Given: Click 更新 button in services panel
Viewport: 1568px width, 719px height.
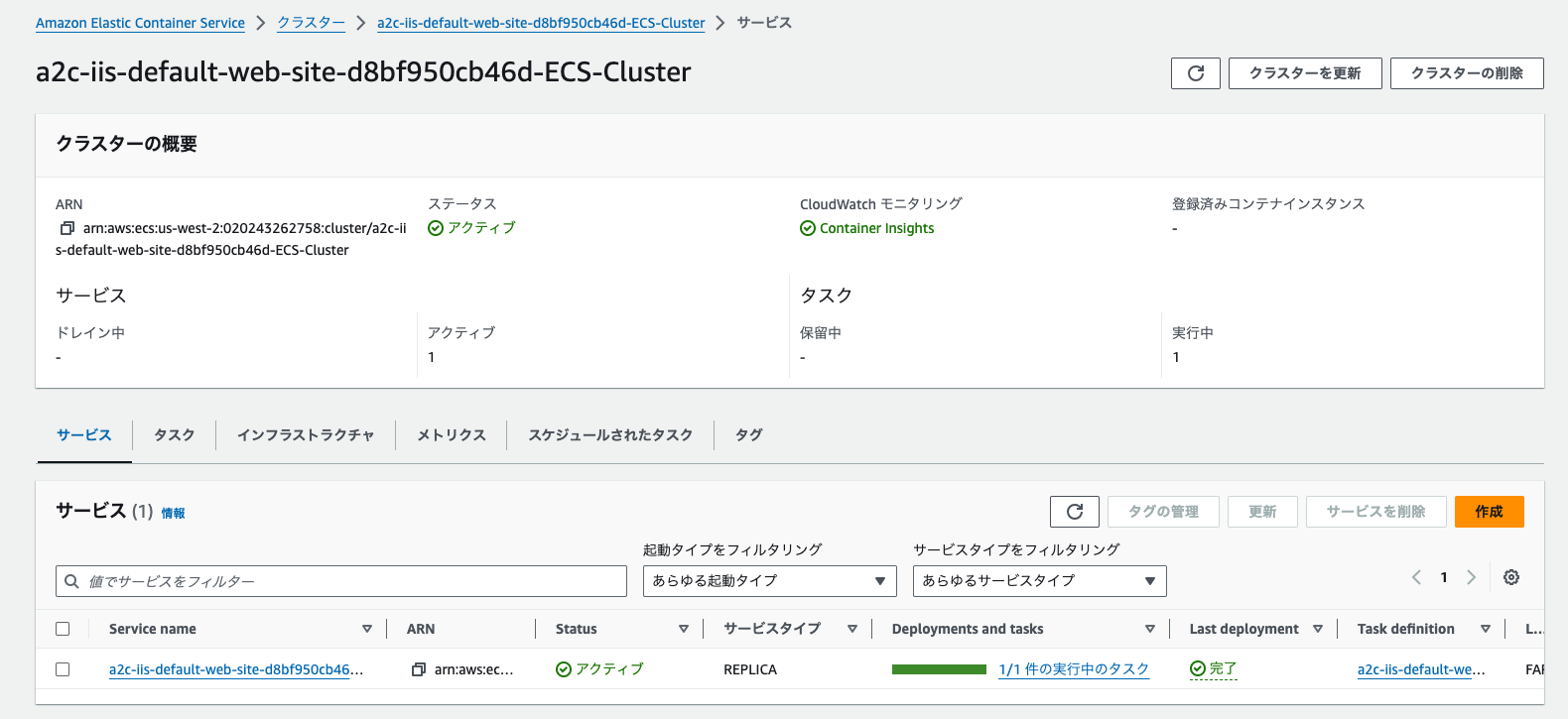Looking at the screenshot, I should coord(1262,512).
